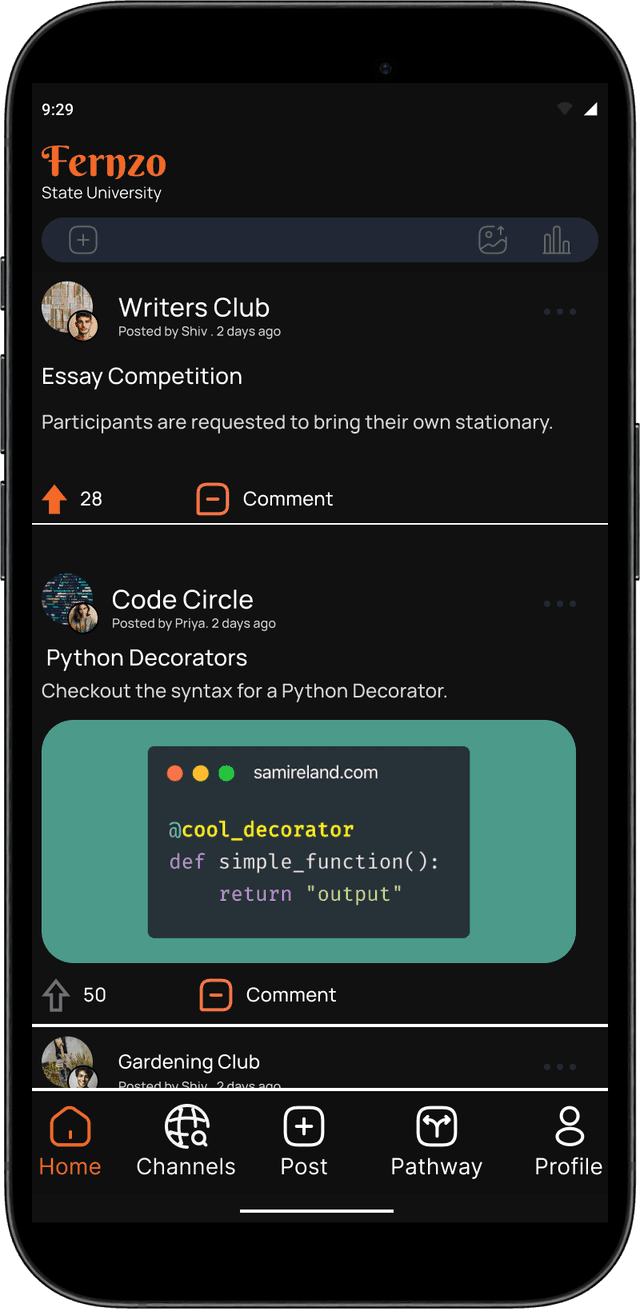Tap the plus icon in the post bar
Viewport: 640px width, 1315px height.
point(83,240)
